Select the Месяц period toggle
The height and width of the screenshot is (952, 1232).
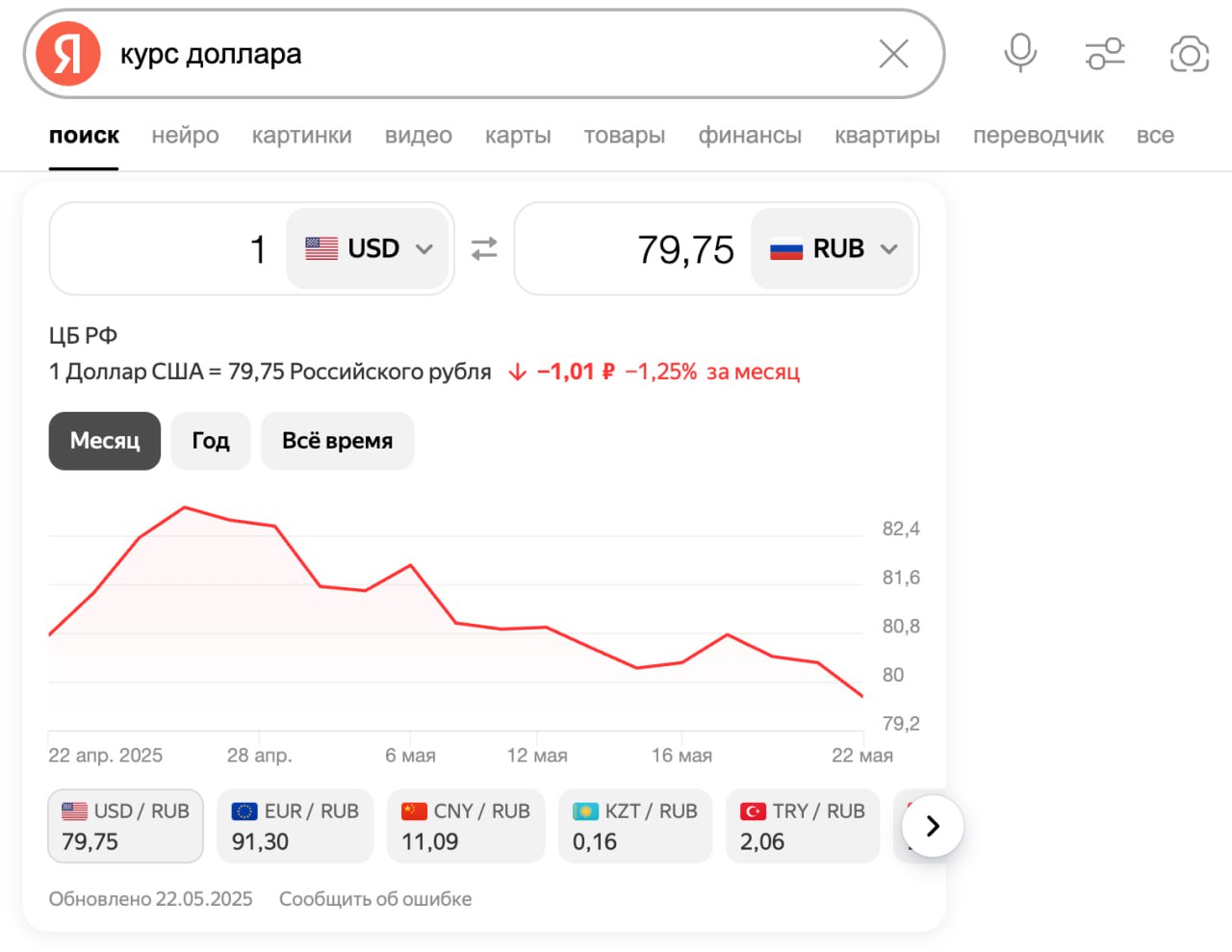pyautogui.click(x=105, y=441)
